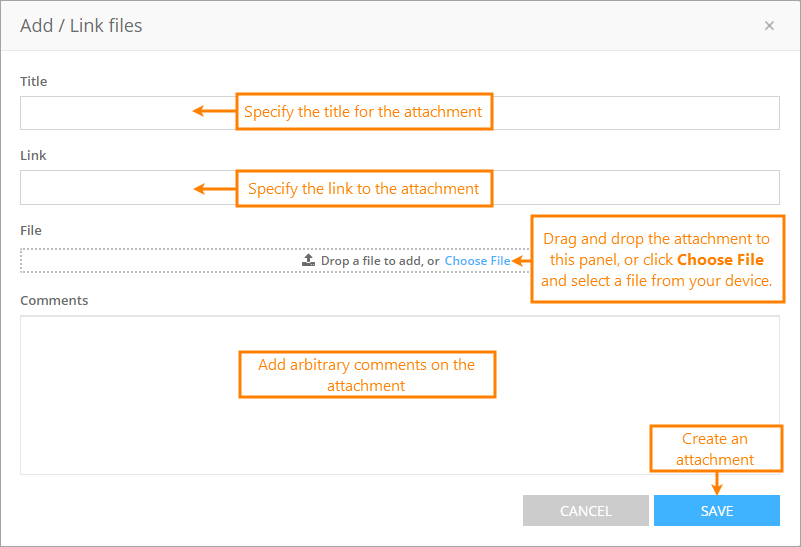The height and width of the screenshot is (547, 801).
Task: Click the "Title" field label
Action: pyautogui.click(x=34, y=81)
